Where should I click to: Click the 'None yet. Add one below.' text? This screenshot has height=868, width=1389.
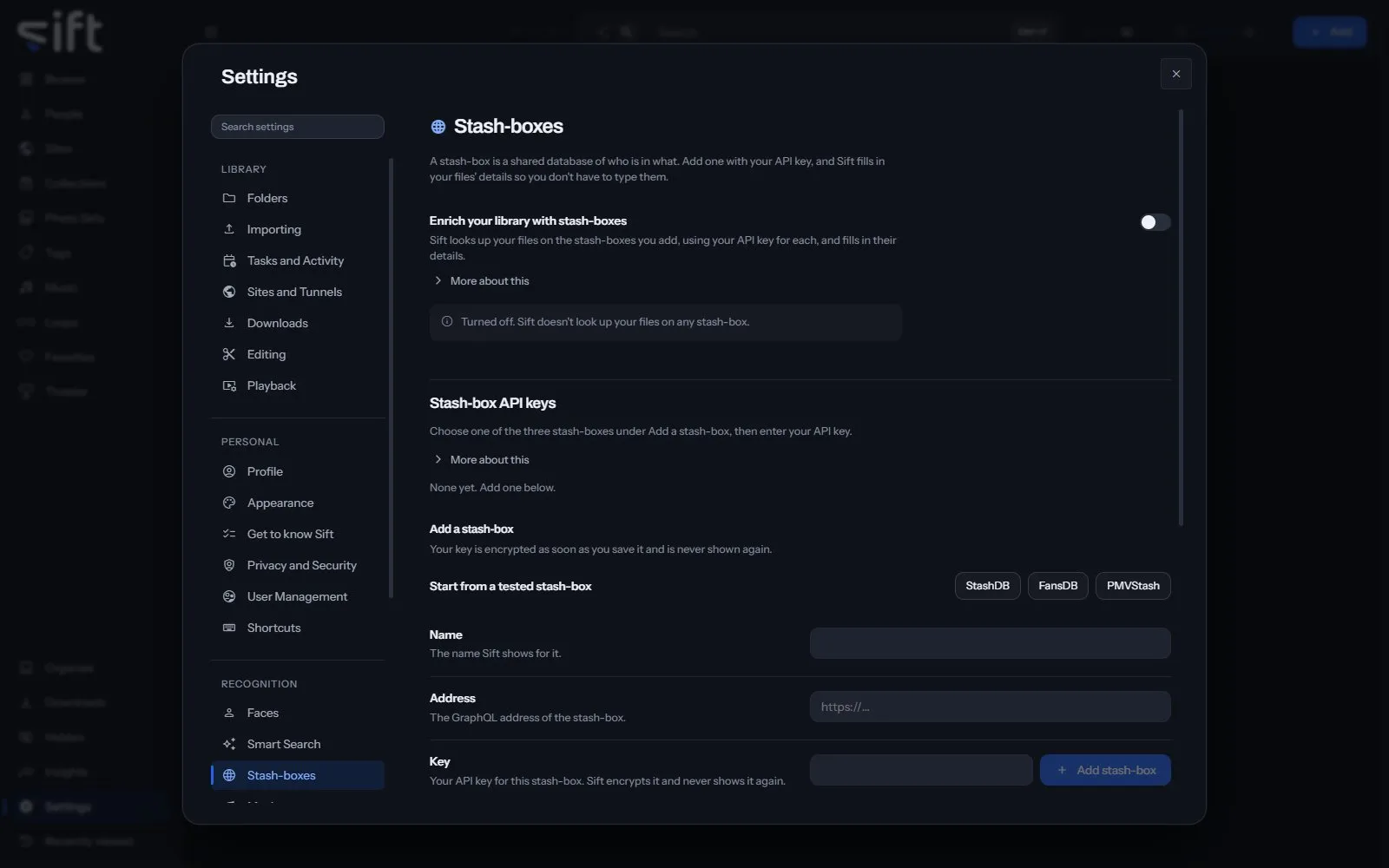(x=492, y=488)
